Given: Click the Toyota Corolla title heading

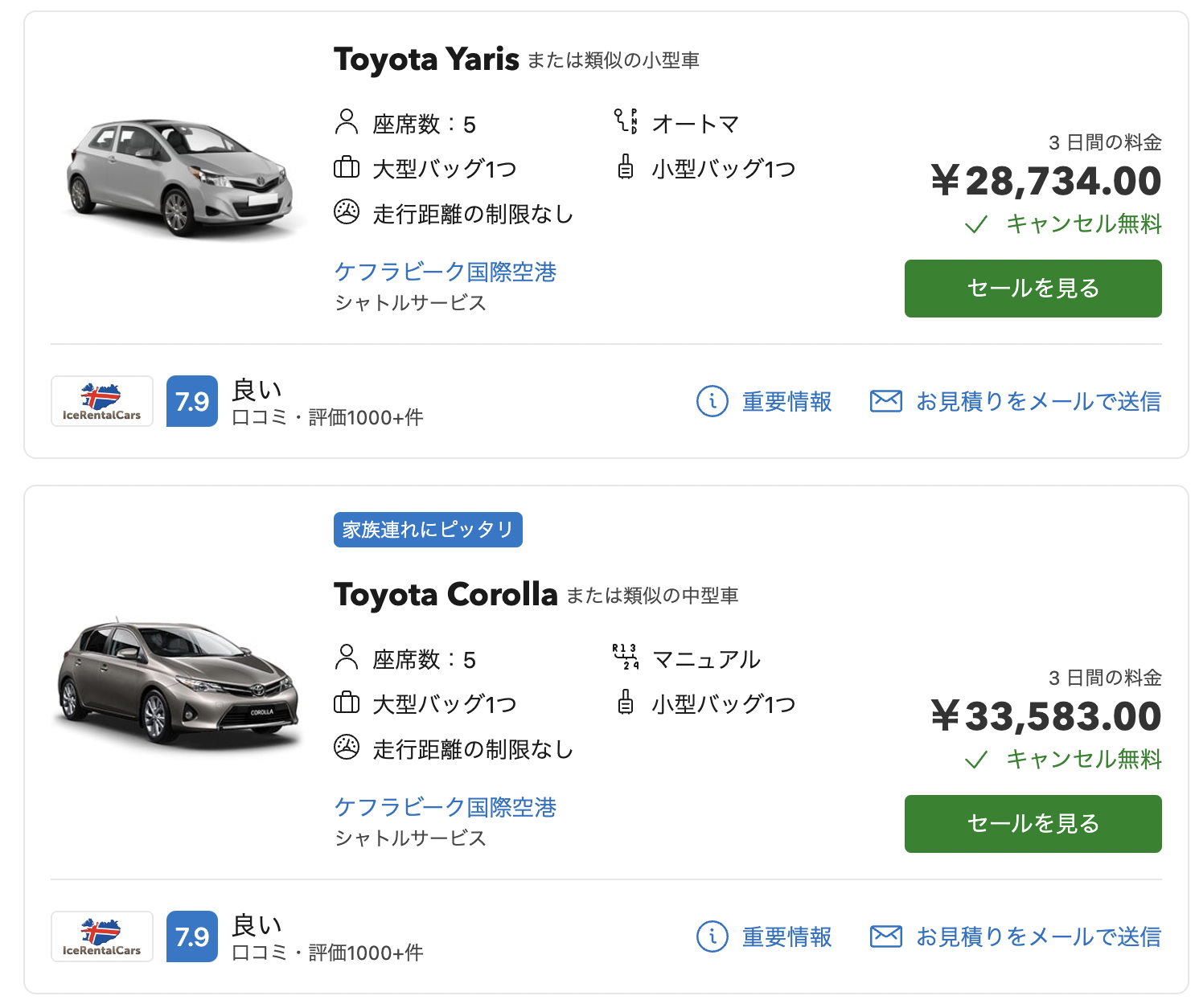Looking at the screenshot, I should 446,594.
